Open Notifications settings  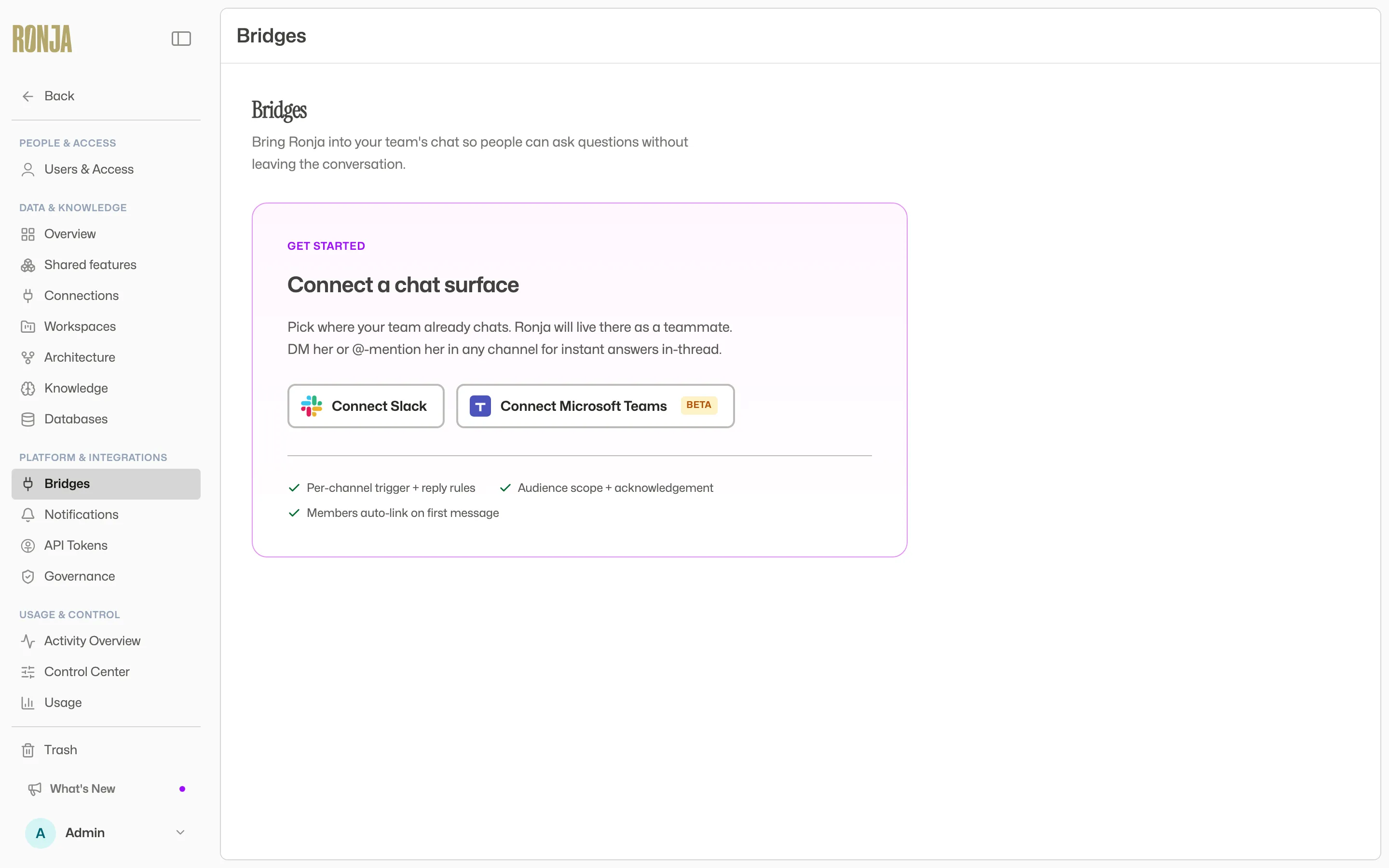tap(106, 515)
